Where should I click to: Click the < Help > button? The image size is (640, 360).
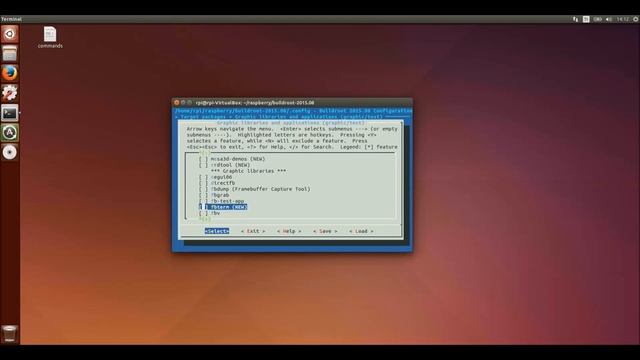click(289, 231)
